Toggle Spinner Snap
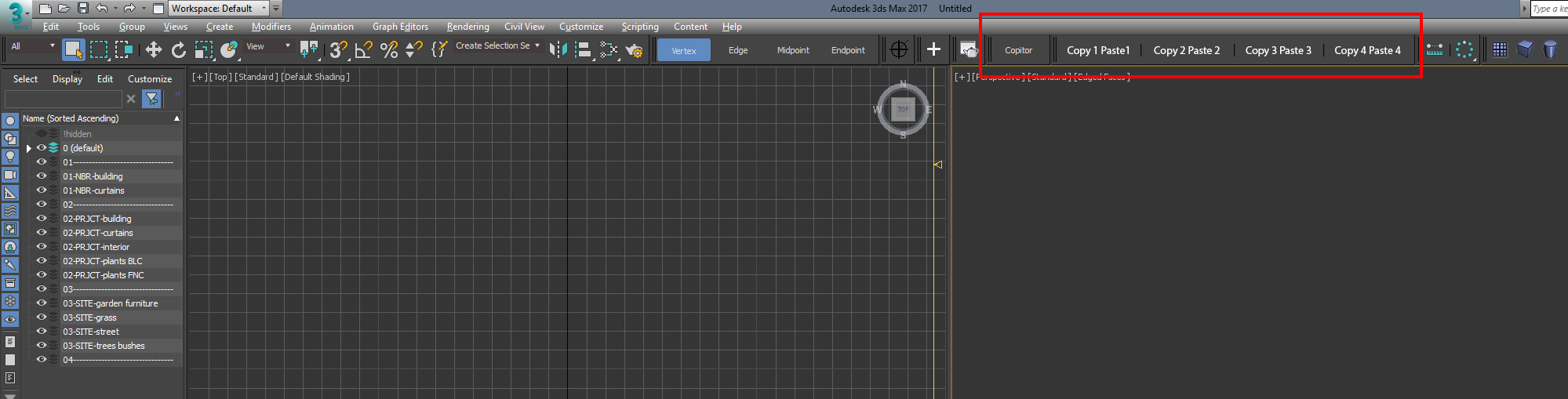This screenshot has width=1568, height=399. (x=414, y=49)
